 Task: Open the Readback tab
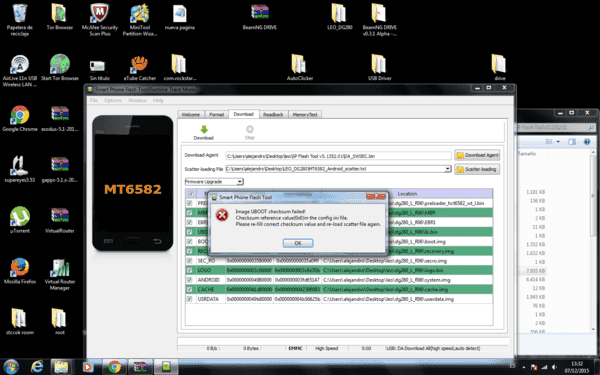pos(273,114)
